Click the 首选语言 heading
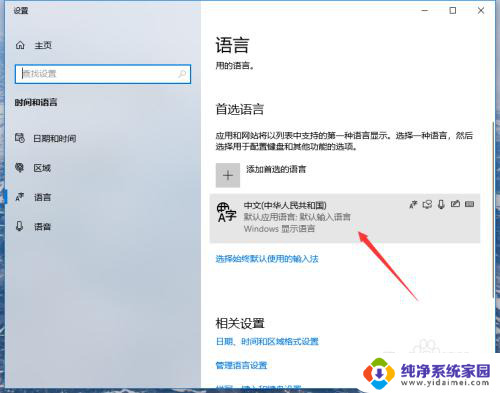 click(240, 109)
